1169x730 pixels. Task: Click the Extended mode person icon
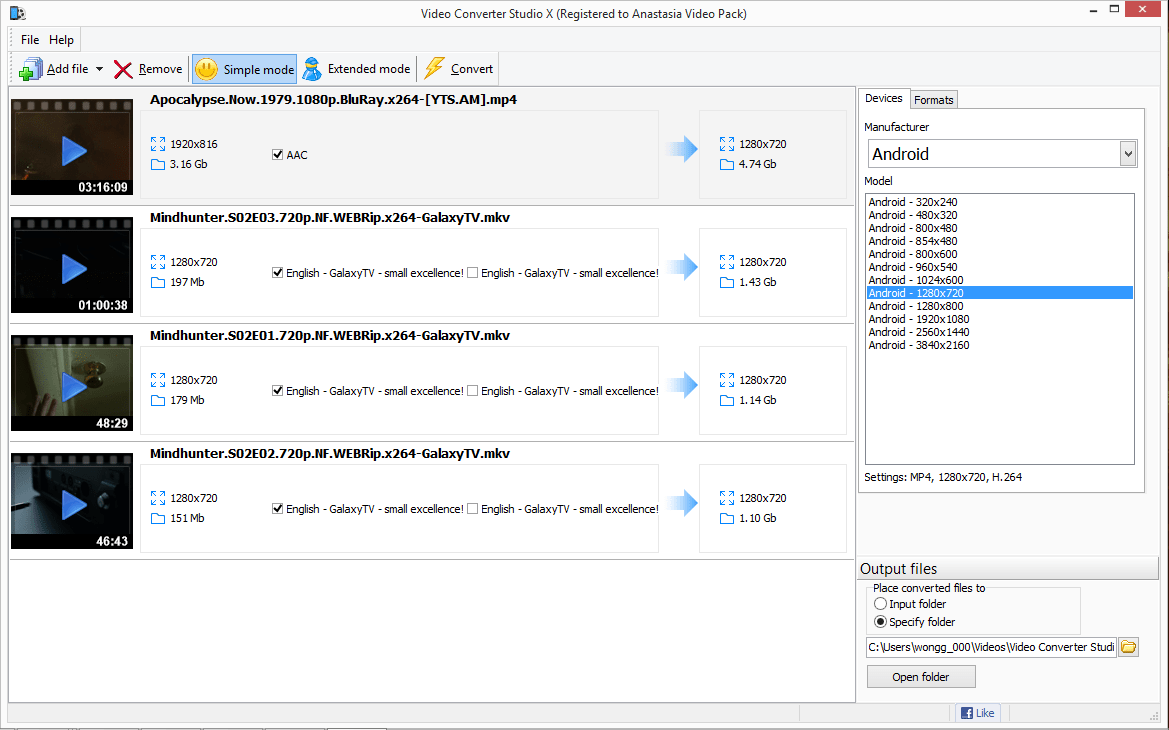[311, 68]
